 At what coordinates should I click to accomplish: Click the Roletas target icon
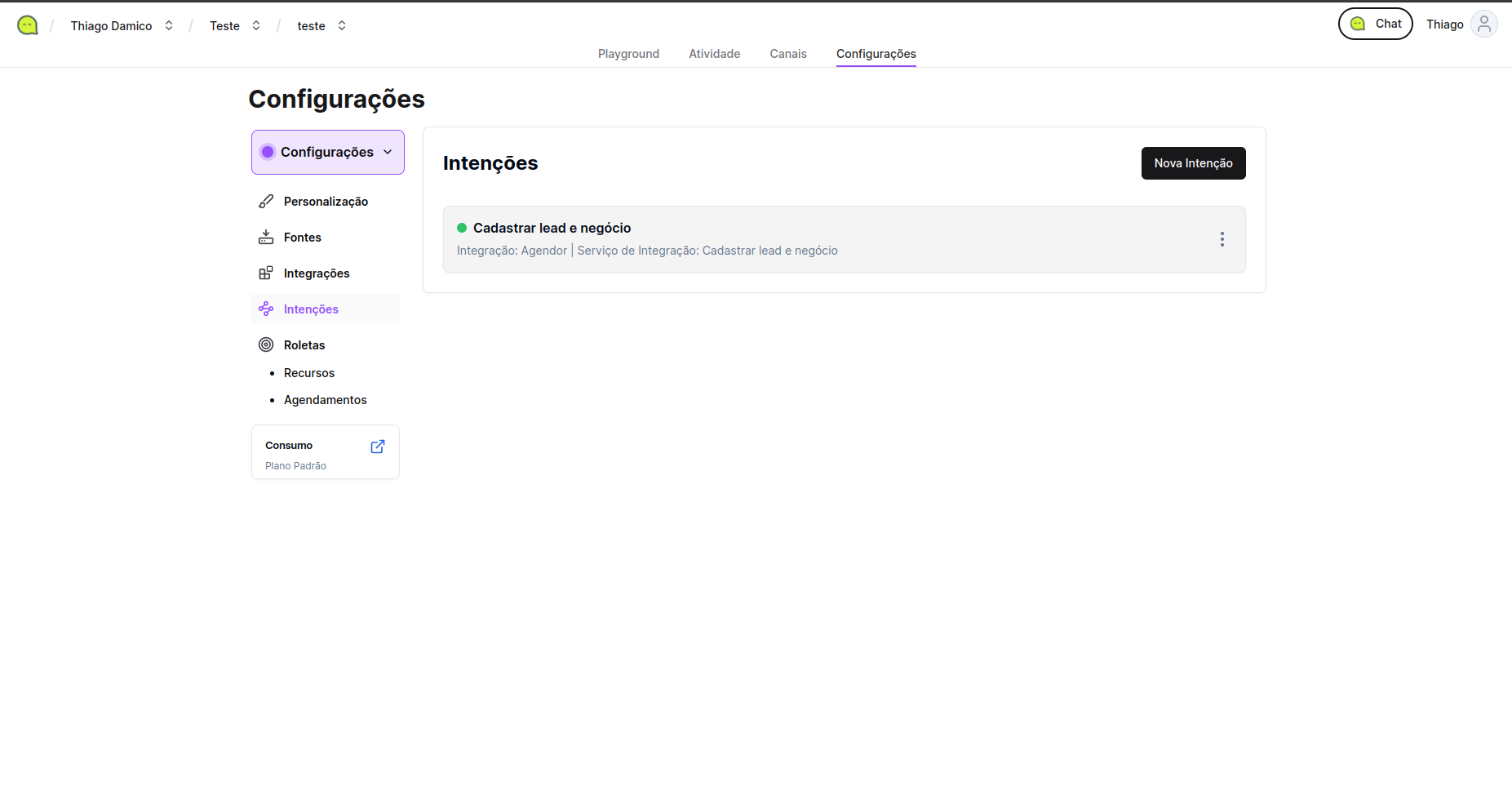coord(266,345)
